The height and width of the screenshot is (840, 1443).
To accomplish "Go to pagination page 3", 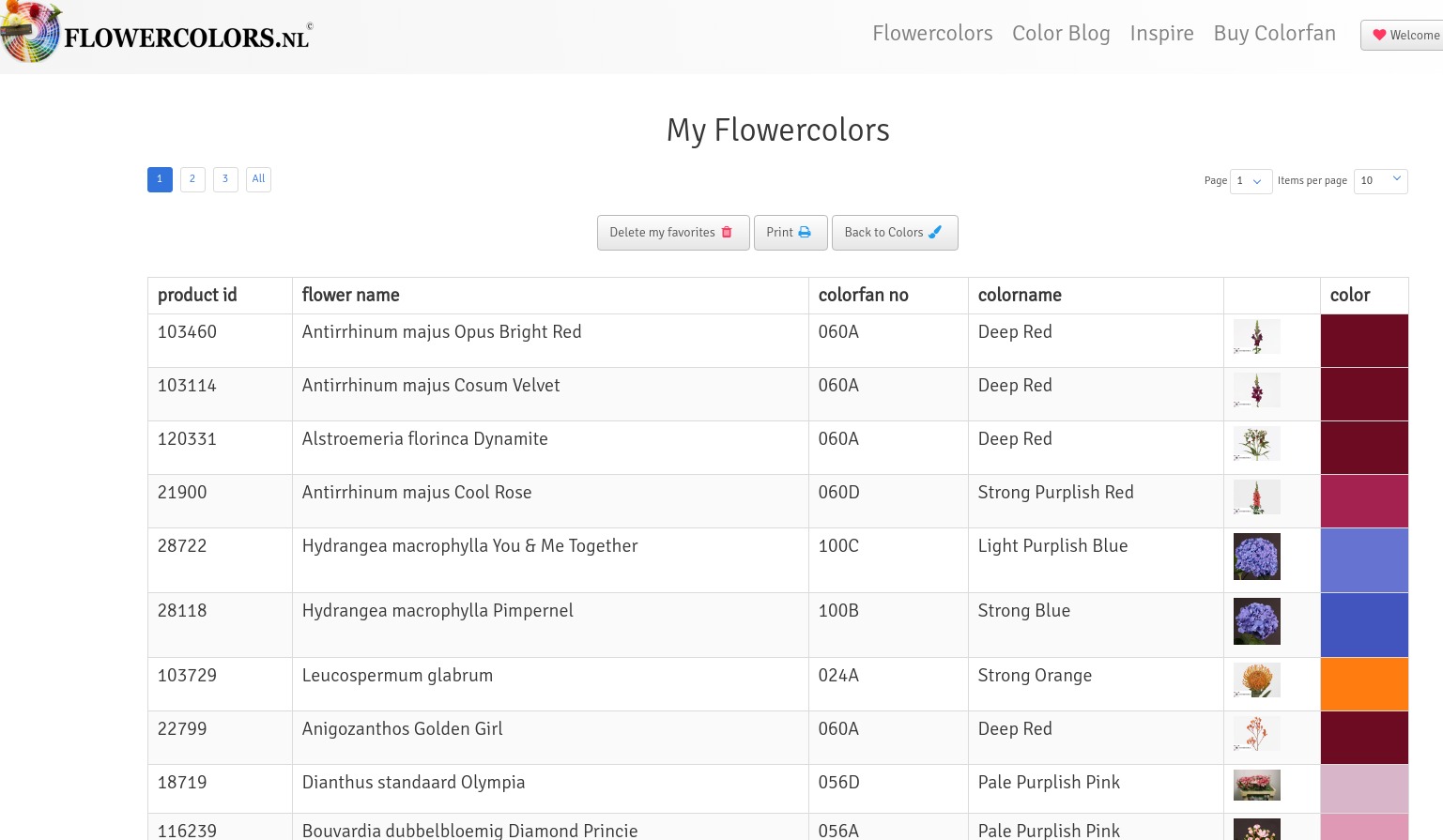I will click(225, 179).
